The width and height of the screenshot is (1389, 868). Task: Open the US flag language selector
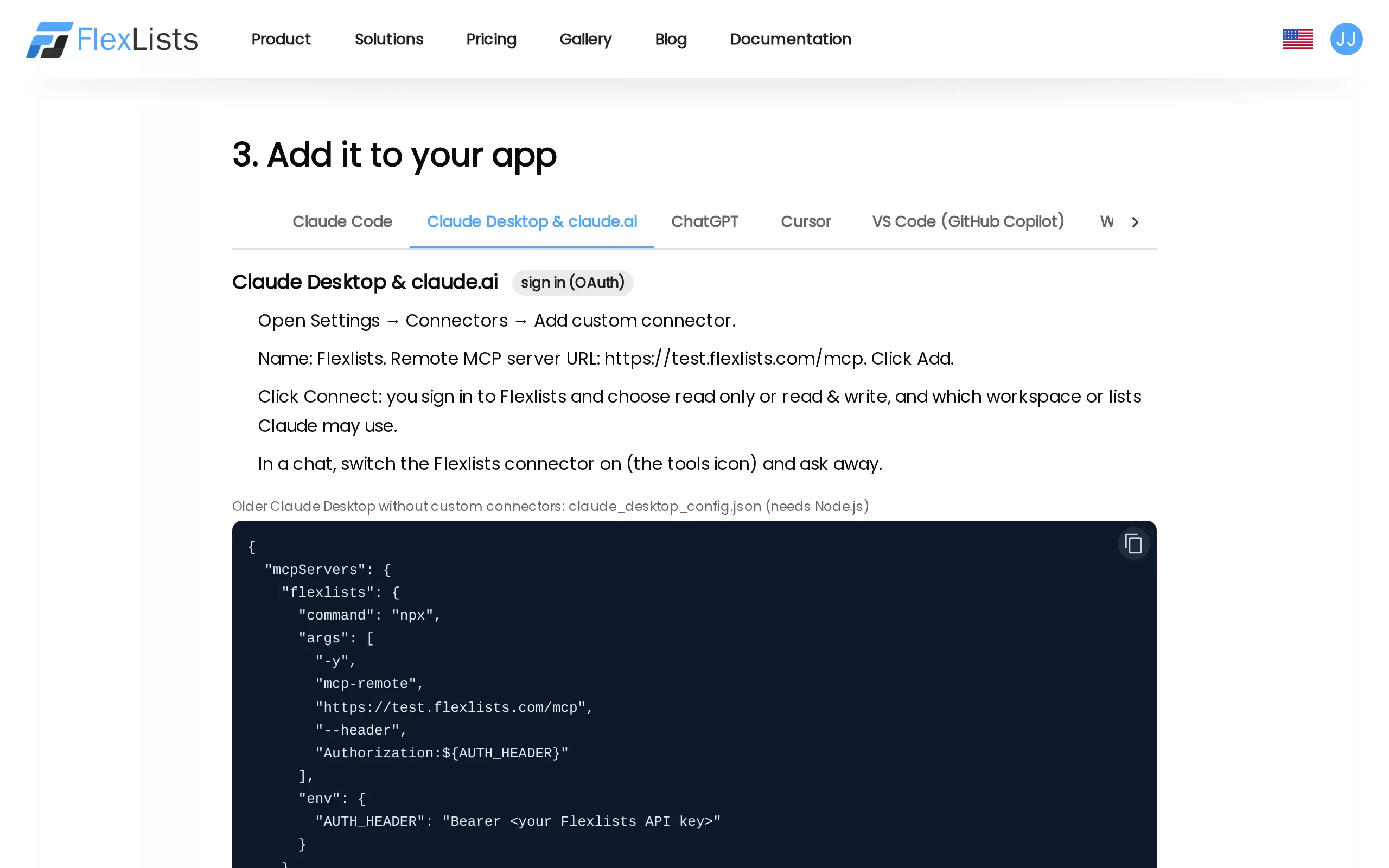click(x=1297, y=39)
